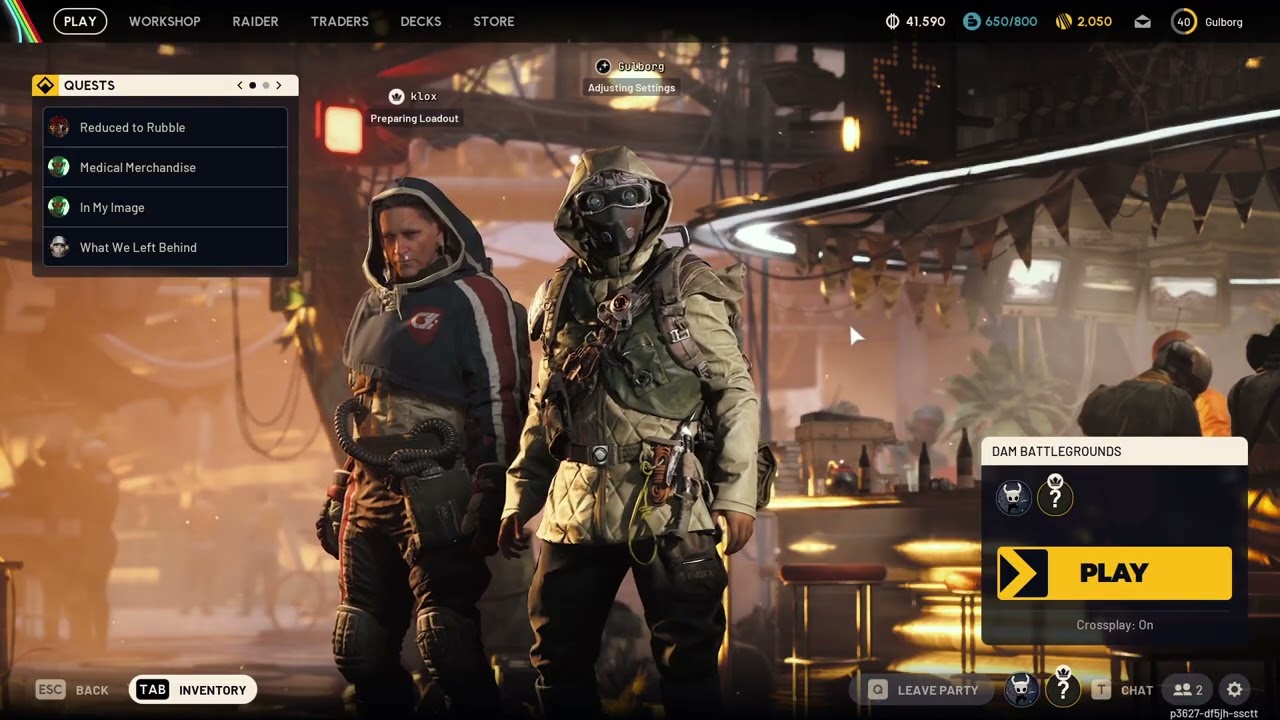
Task: Click the What We Left Behind quest title
Action: [x=139, y=247]
